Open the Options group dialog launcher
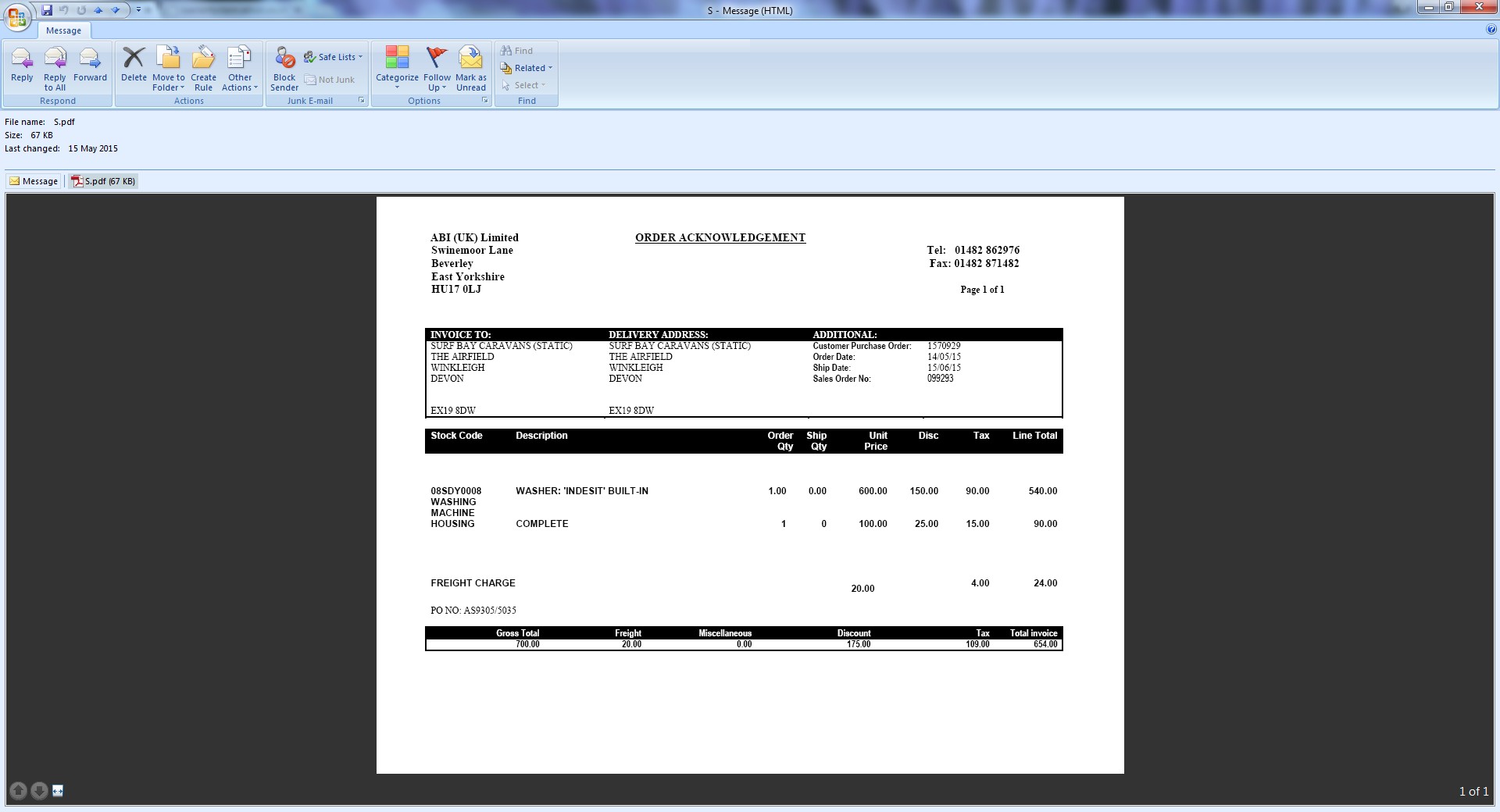The width and height of the screenshot is (1500, 812). (x=485, y=101)
